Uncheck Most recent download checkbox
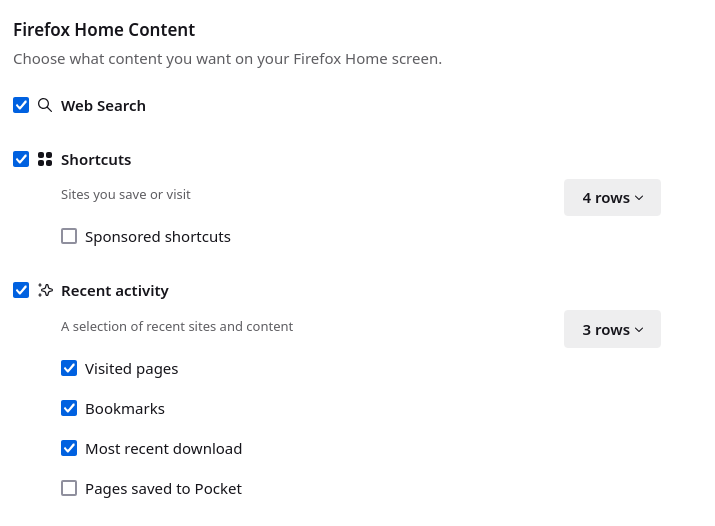 point(69,448)
